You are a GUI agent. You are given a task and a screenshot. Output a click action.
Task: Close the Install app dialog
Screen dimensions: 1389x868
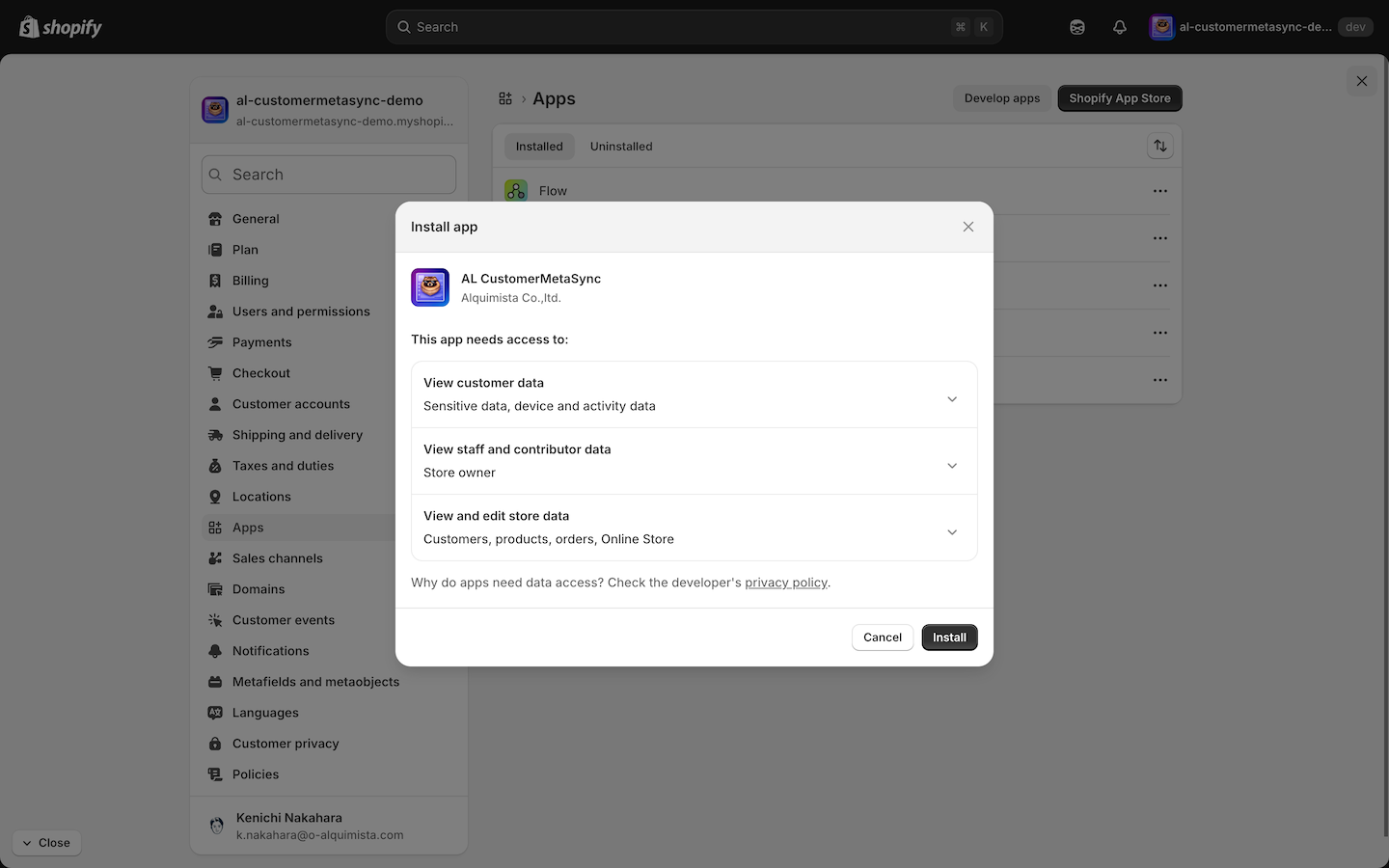(968, 227)
